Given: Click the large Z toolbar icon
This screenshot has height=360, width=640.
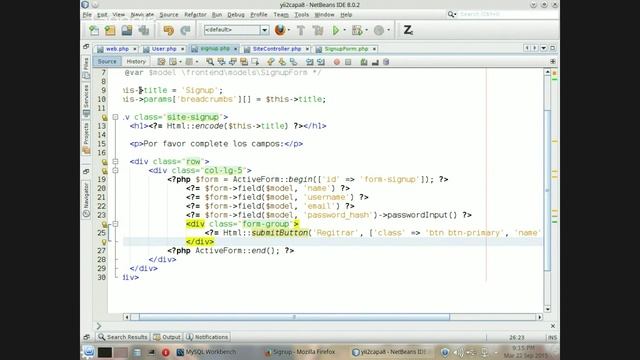Looking at the screenshot, I should [408, 30].
